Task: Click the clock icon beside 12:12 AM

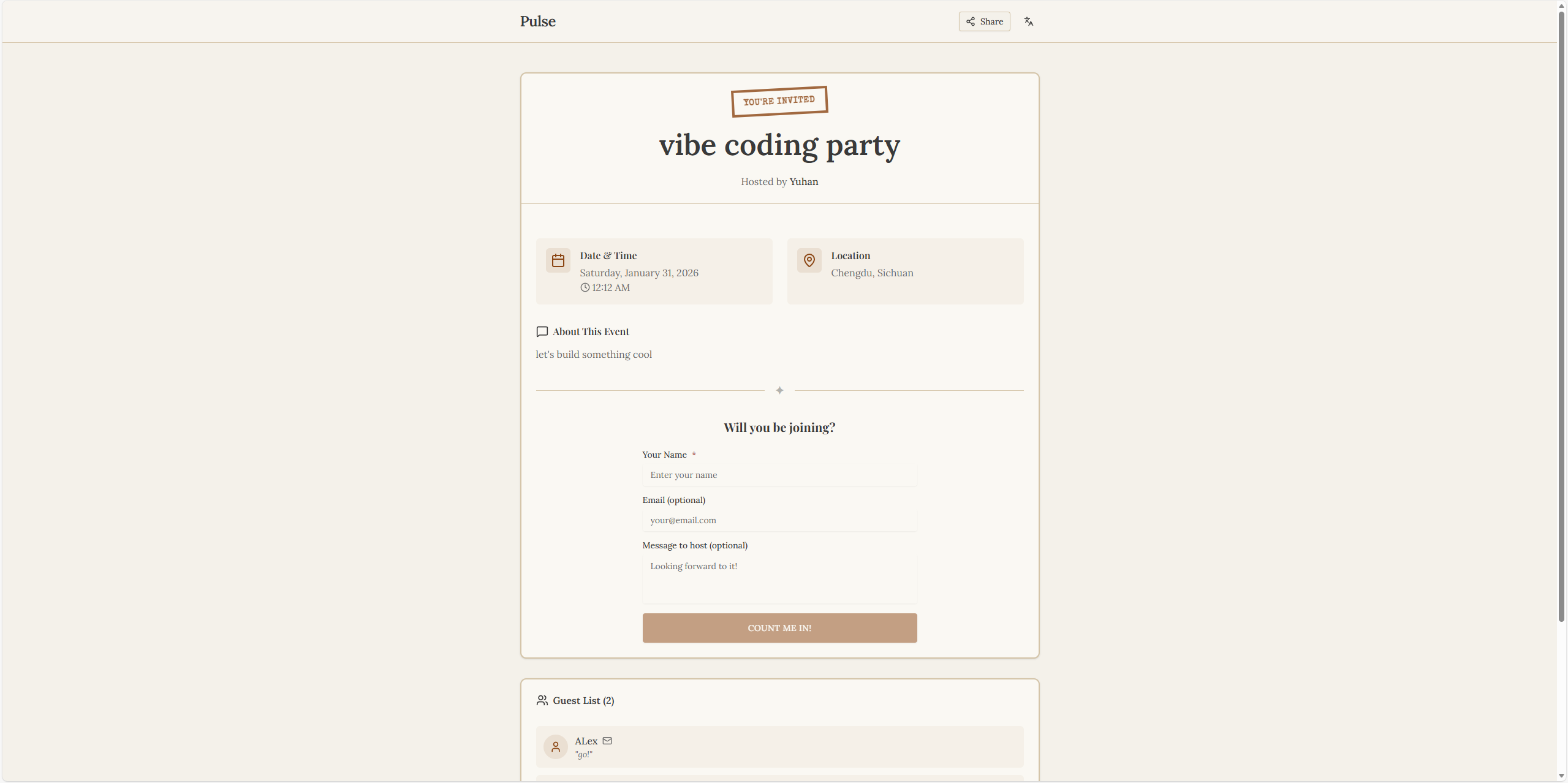Action: tap(585, 288)
